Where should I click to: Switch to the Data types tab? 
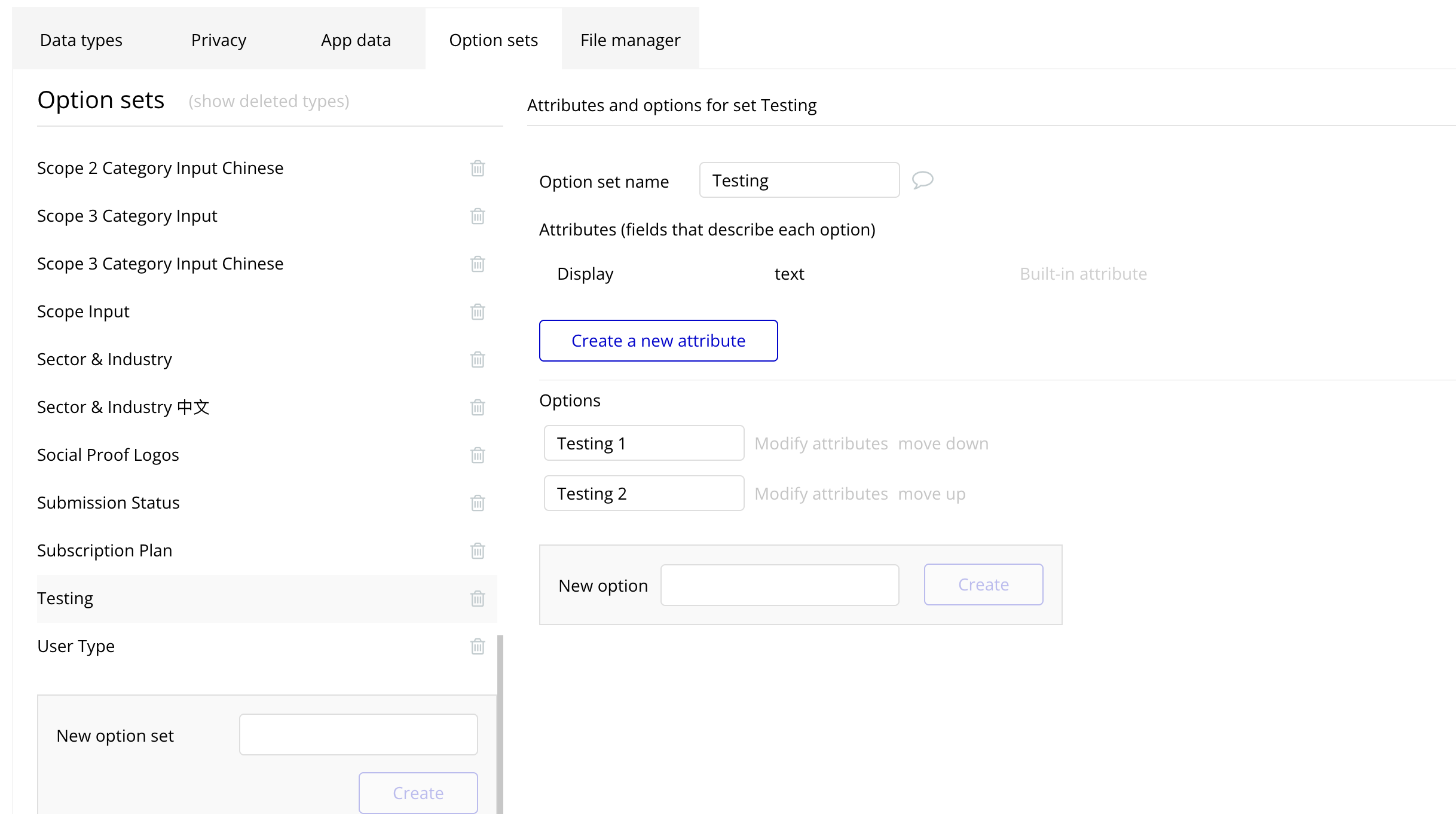click(x=81, y=40)
